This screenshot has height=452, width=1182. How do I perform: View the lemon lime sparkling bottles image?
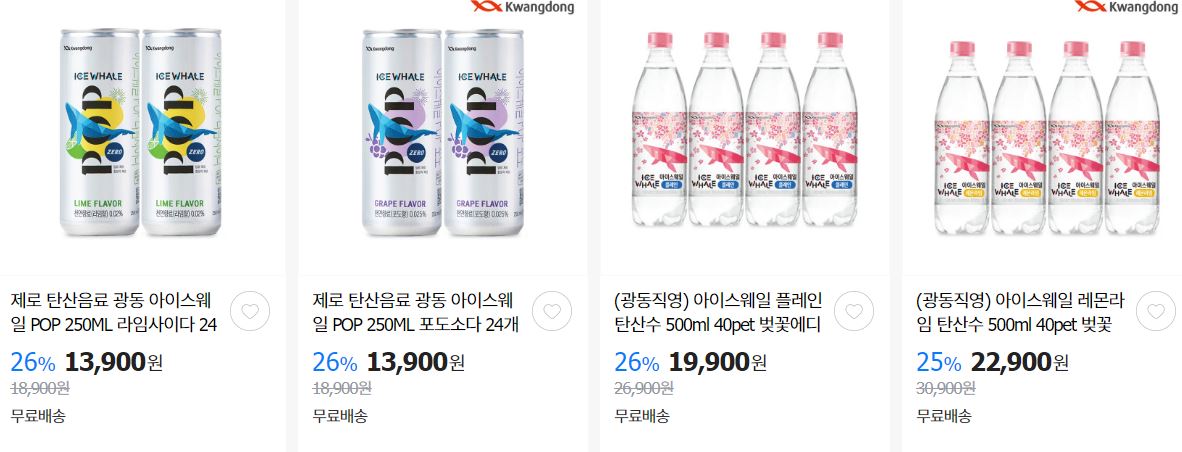pyautogui.click(x=1047, y=136)
